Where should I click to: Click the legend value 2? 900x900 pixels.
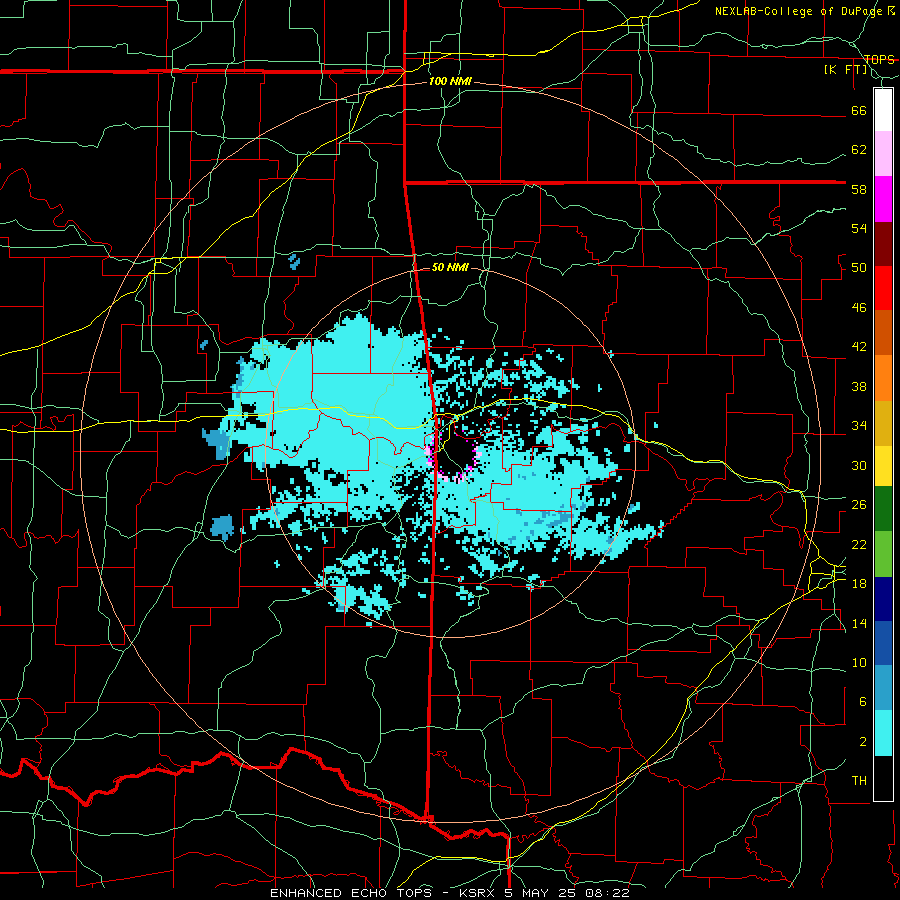(863, 741)
